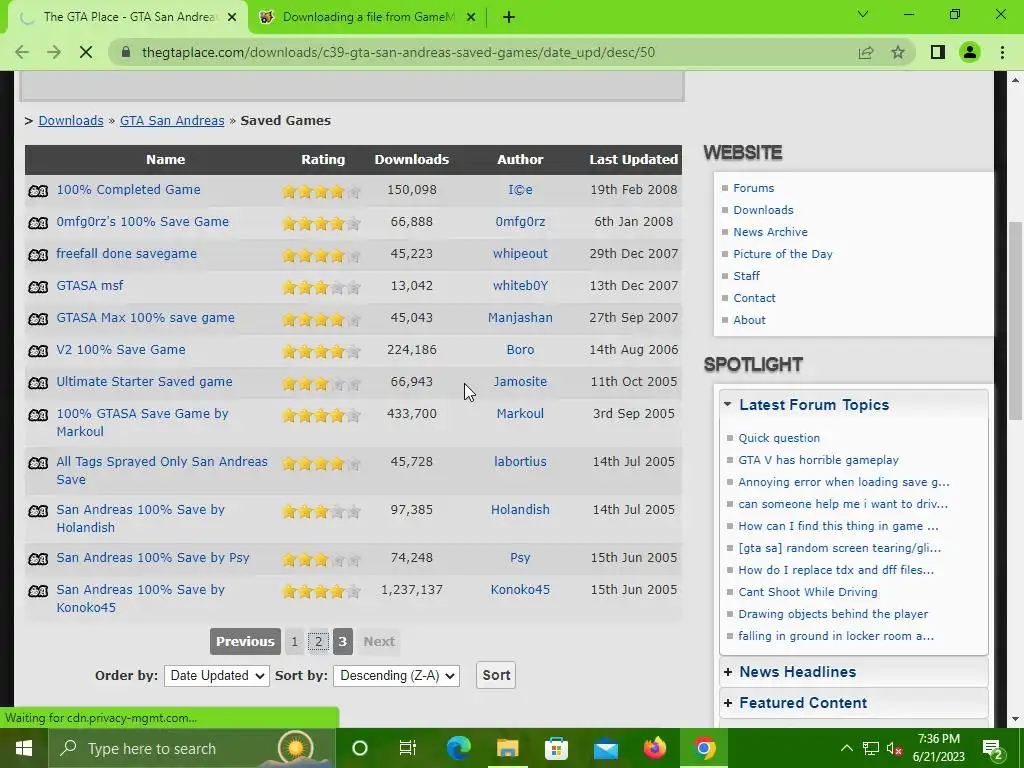Open the Order by dropdown

click(x=216, y=676)
